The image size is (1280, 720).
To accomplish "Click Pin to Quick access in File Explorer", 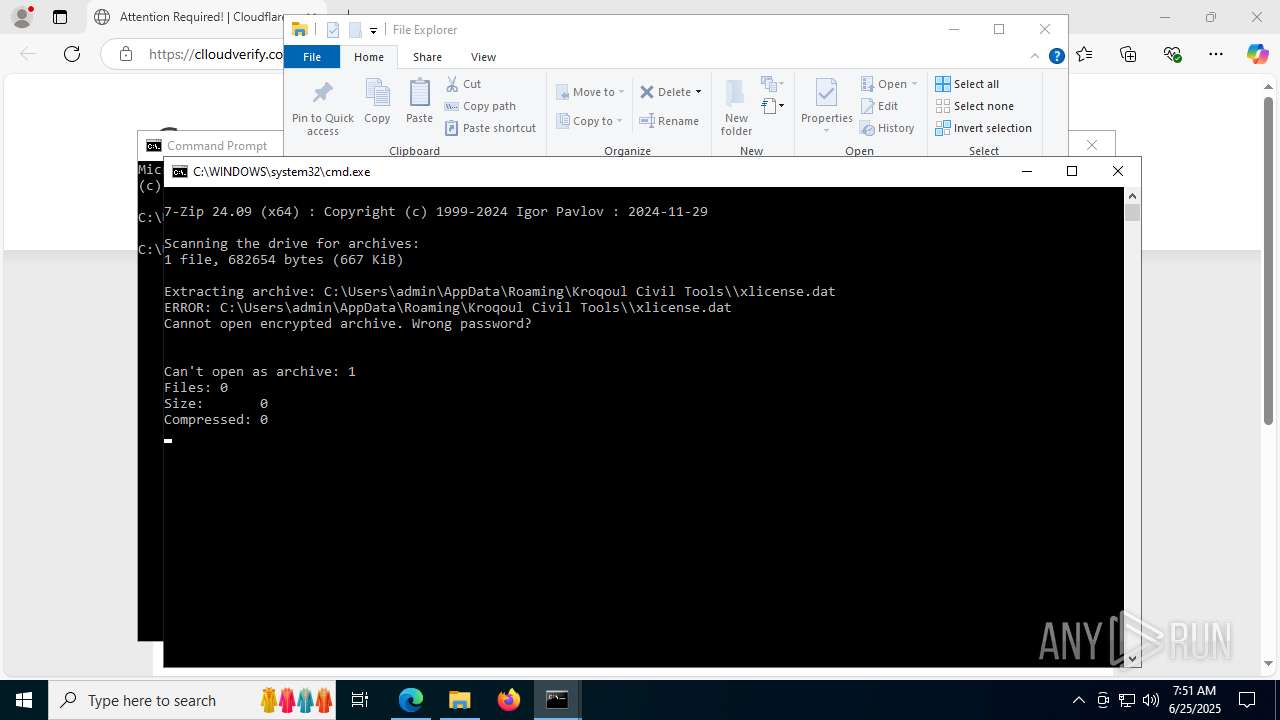I will pyautogui.click(x=322, y=109).
